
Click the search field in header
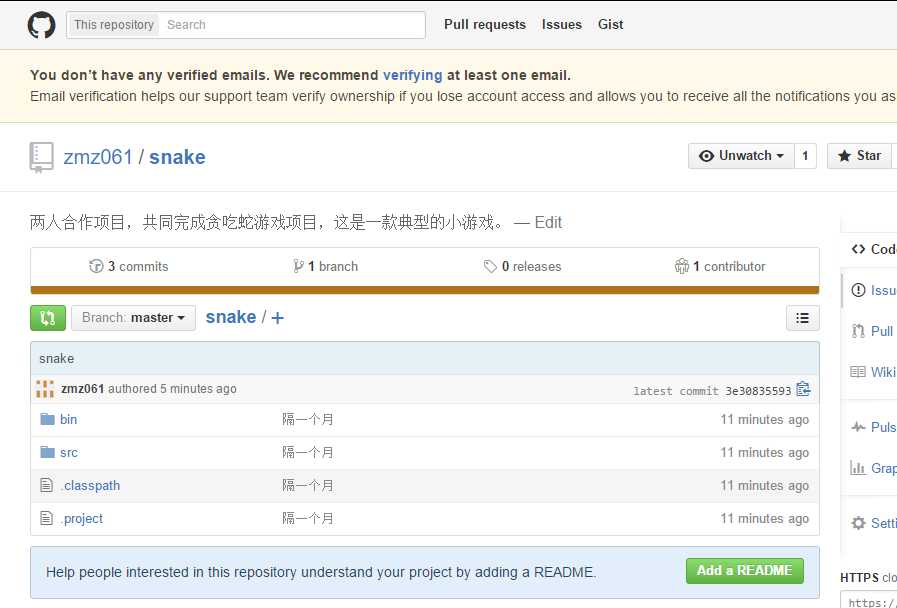pyautogui.click(x=292, y=25)
